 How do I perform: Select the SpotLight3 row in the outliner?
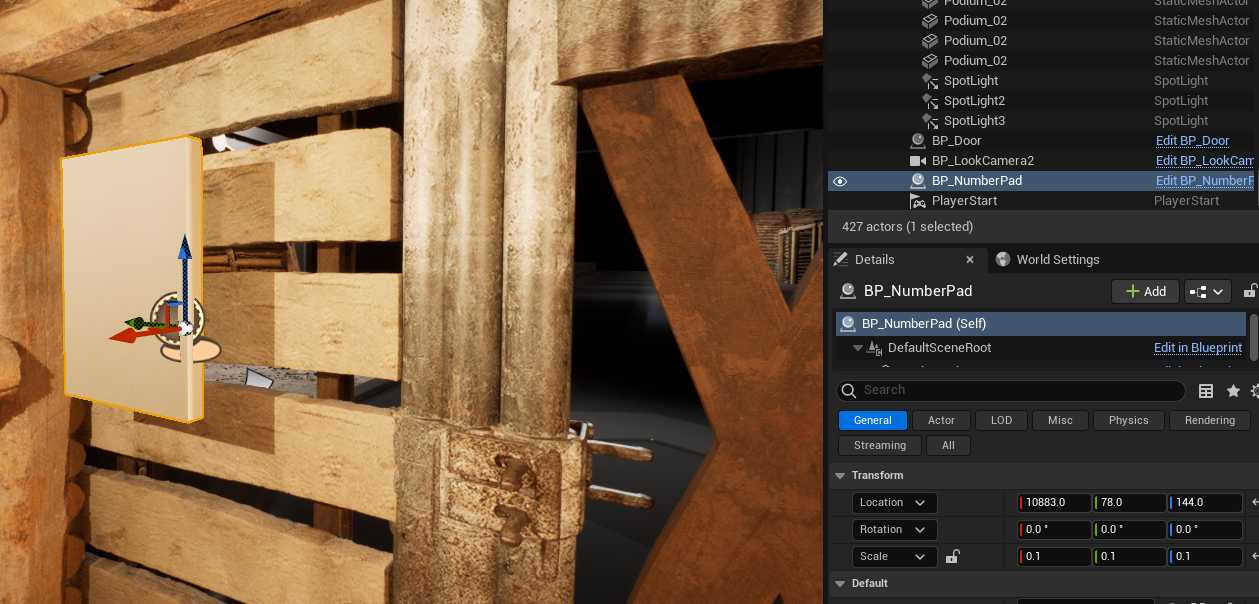(x=1041, y=121)
